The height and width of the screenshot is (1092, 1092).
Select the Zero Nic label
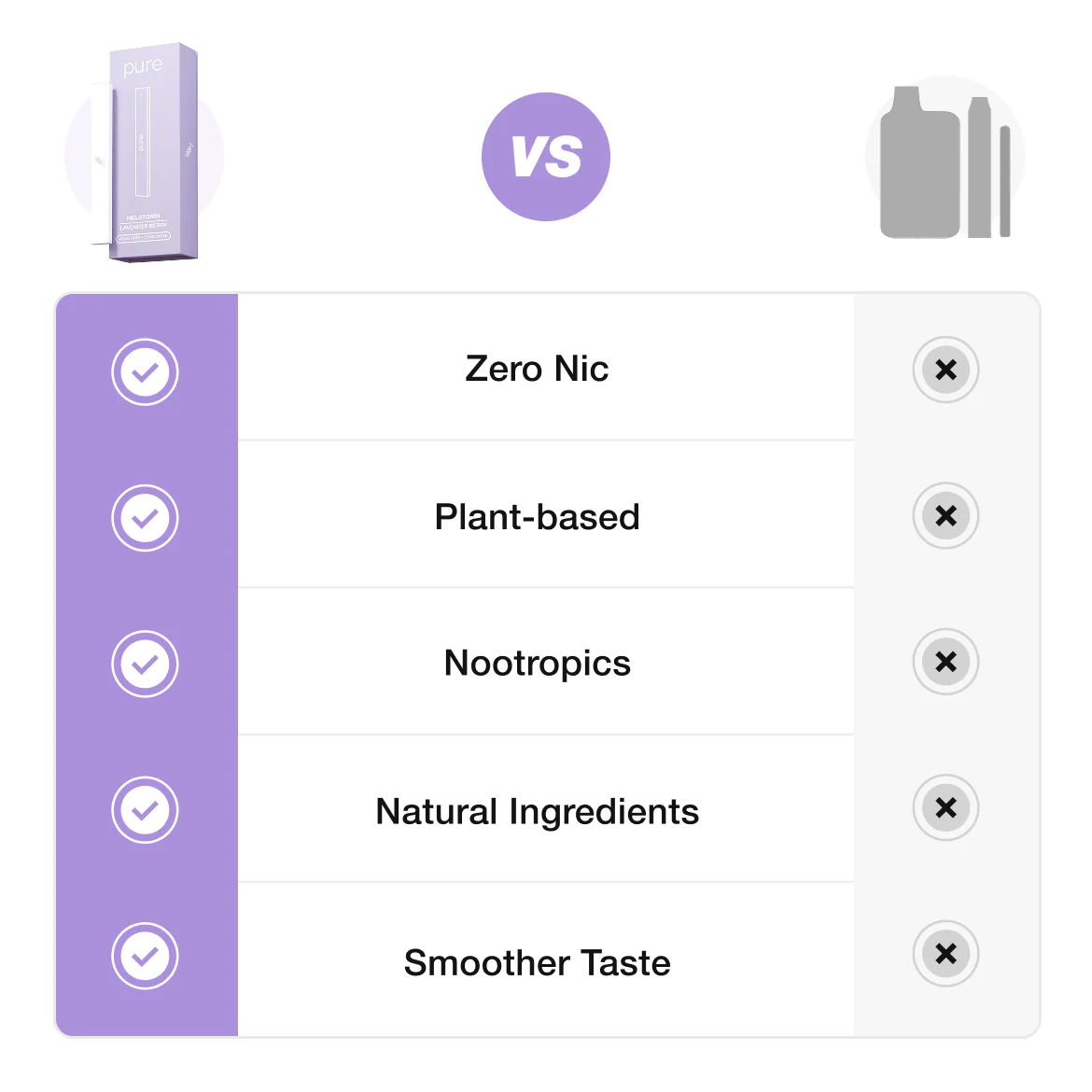coord(537,370)
